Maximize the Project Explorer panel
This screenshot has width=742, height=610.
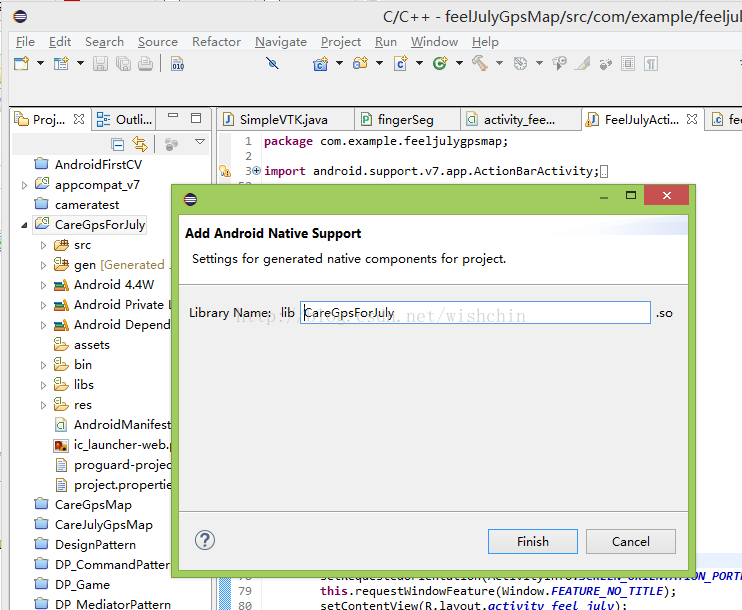tap(196, 118)
